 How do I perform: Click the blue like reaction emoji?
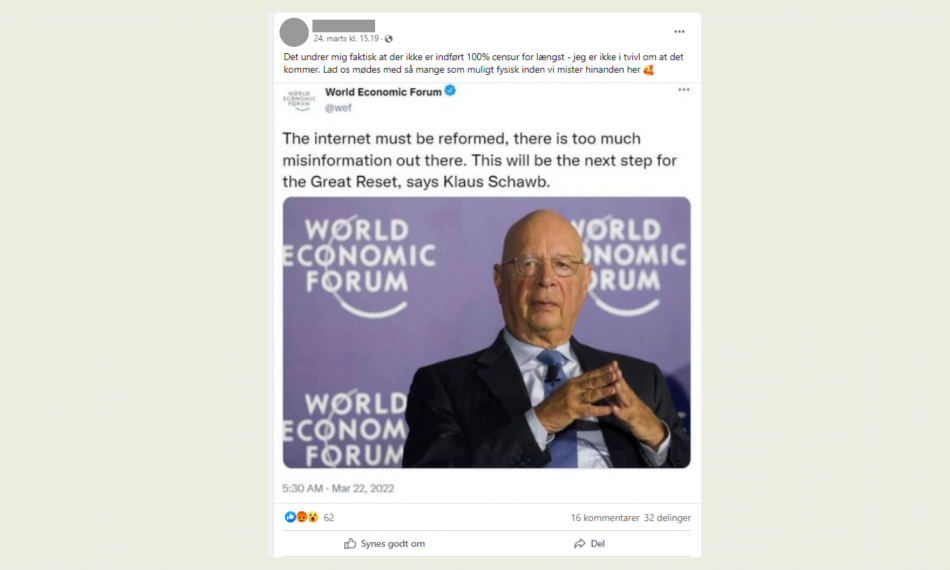pos(290,517)
